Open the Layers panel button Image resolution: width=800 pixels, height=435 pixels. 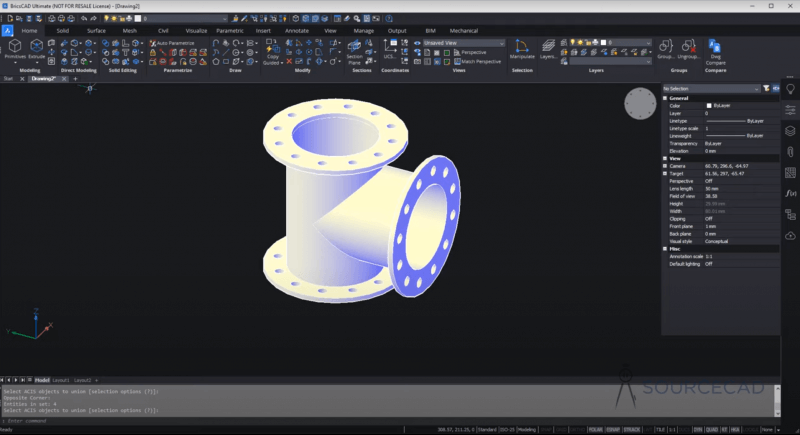click(548, 49)
